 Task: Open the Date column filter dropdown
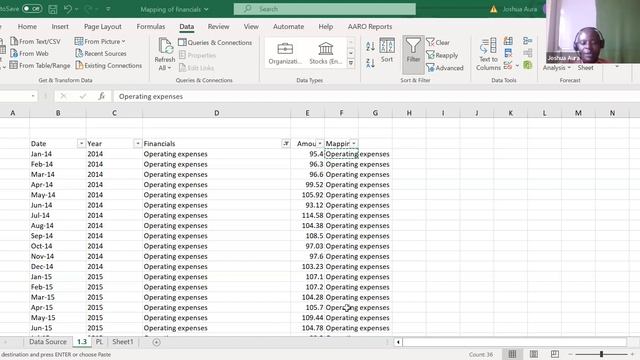[81, 144]
